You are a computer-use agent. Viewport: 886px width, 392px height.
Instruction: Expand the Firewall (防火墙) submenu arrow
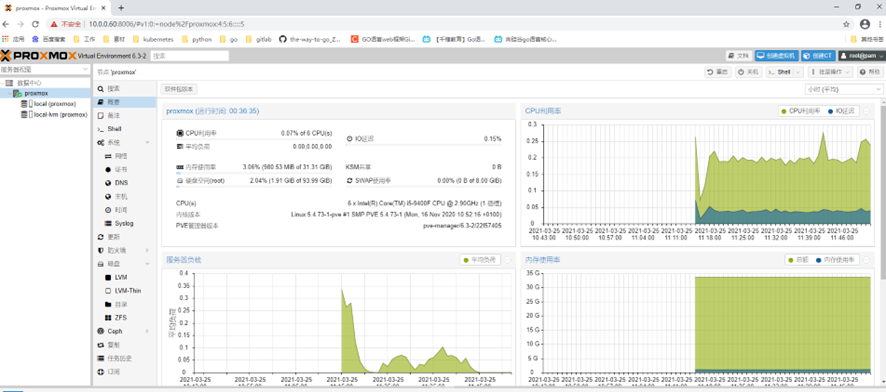(147, 250)
